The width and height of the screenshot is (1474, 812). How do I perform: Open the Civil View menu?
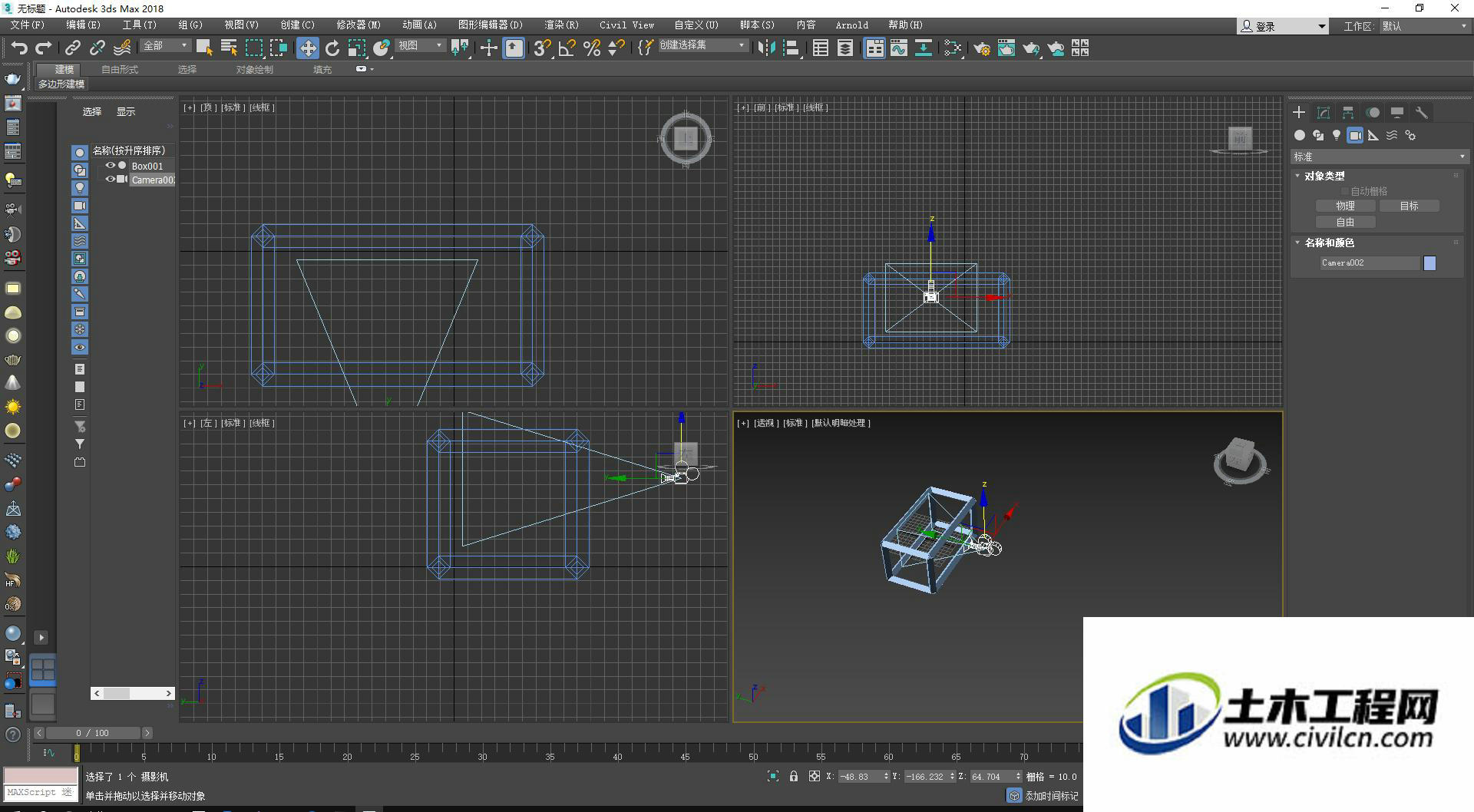626,25
